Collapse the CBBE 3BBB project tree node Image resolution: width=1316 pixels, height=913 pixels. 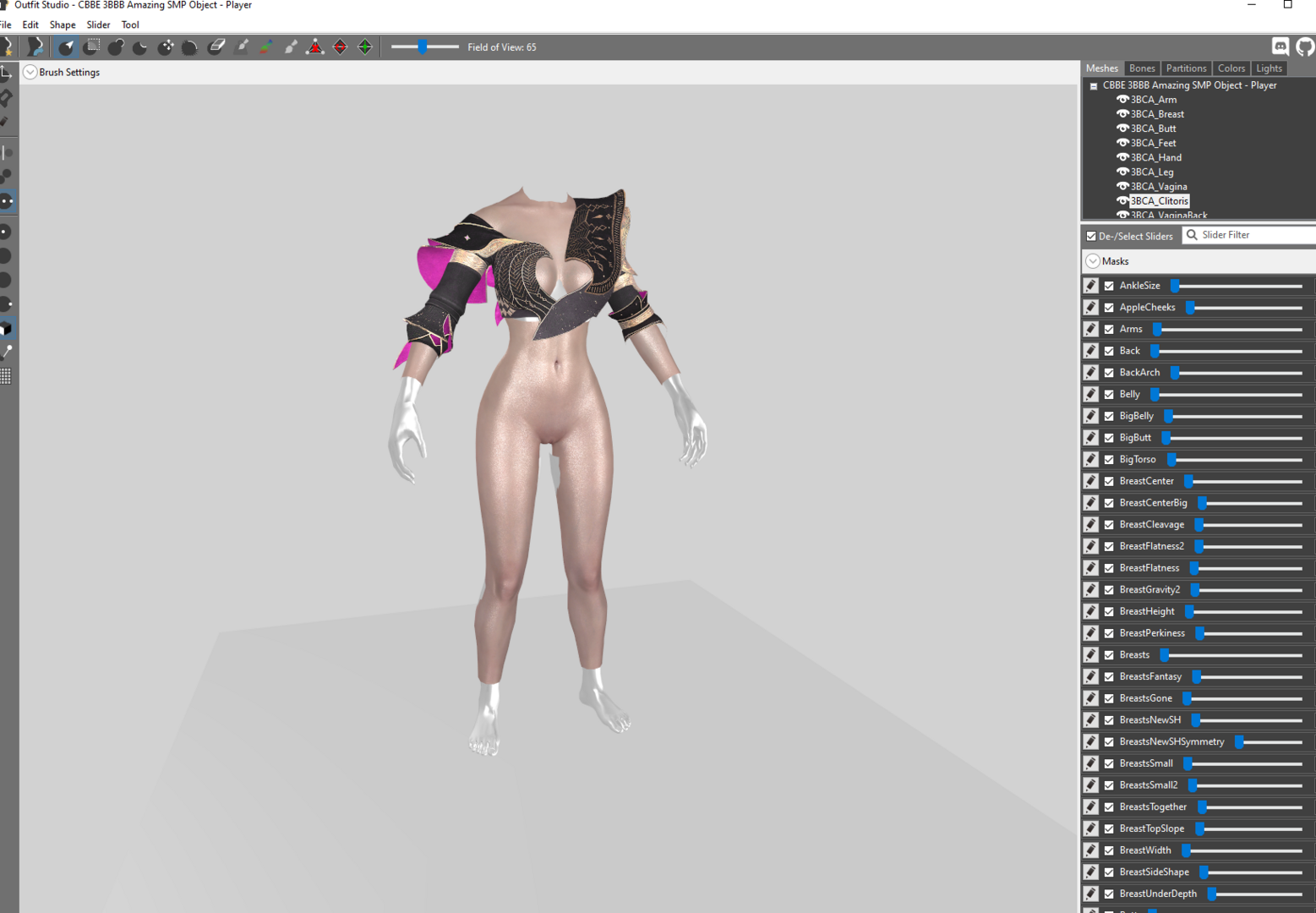pyautogui.click(x=1094, y=85)
